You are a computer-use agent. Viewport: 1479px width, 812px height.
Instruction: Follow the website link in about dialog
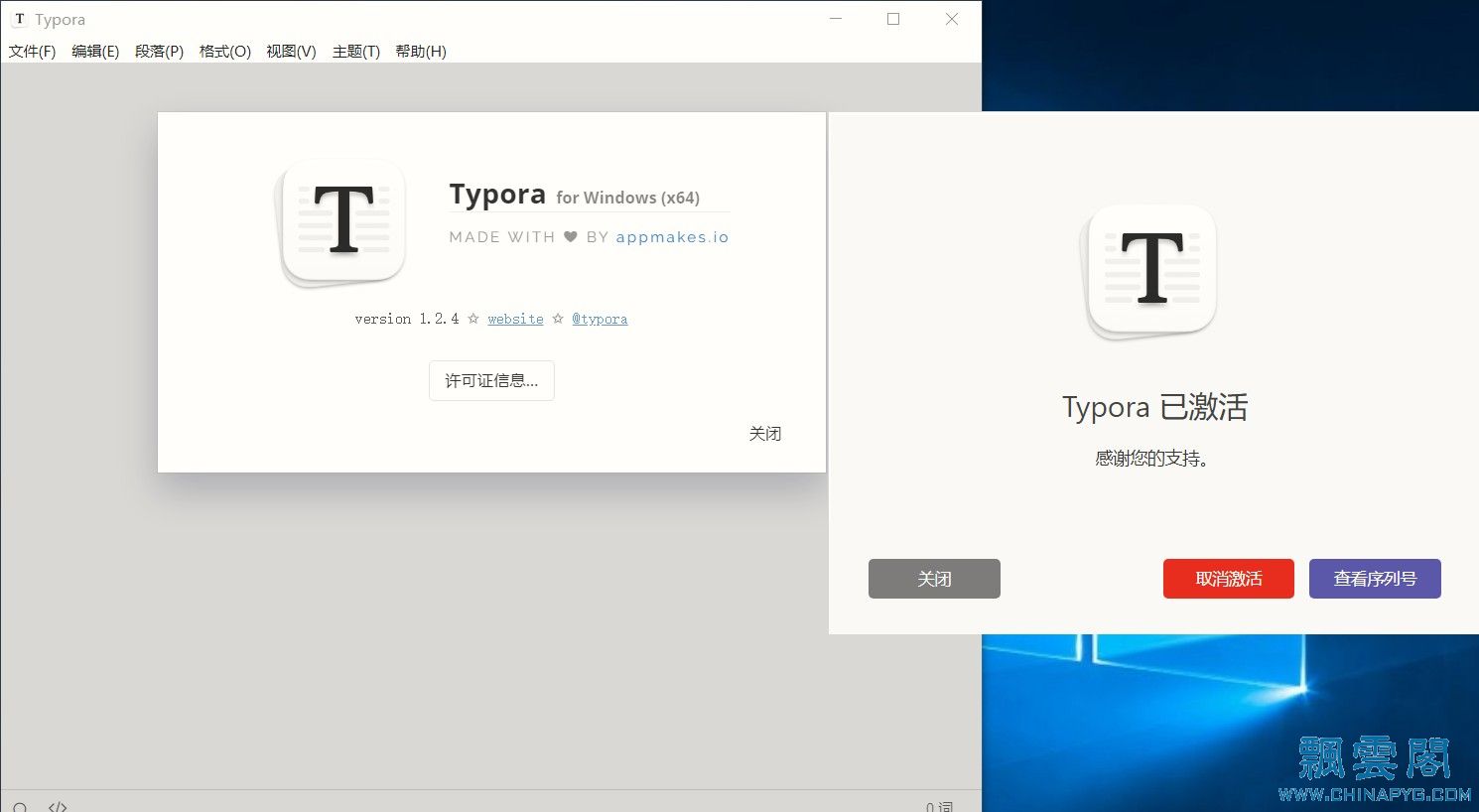click(515, 319)
